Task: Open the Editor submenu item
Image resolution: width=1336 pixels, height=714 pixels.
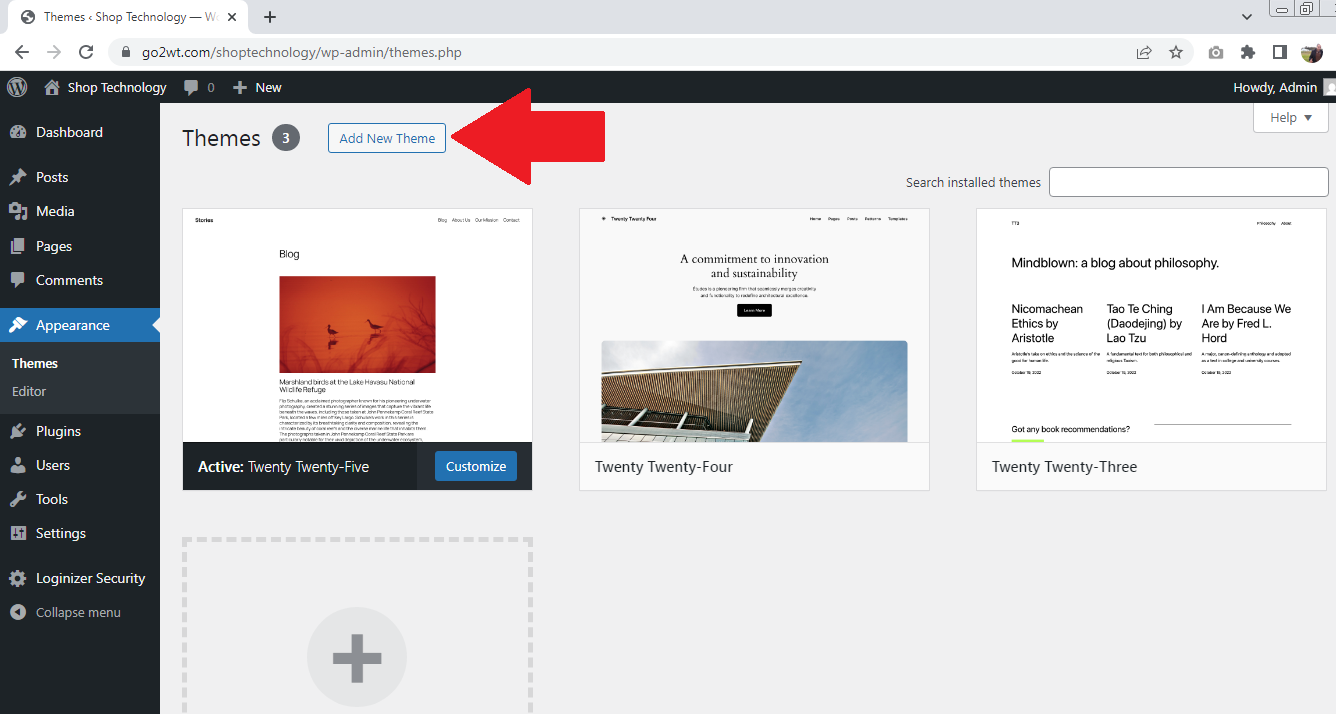Action: pyautogui.click(x=29, y=391)
